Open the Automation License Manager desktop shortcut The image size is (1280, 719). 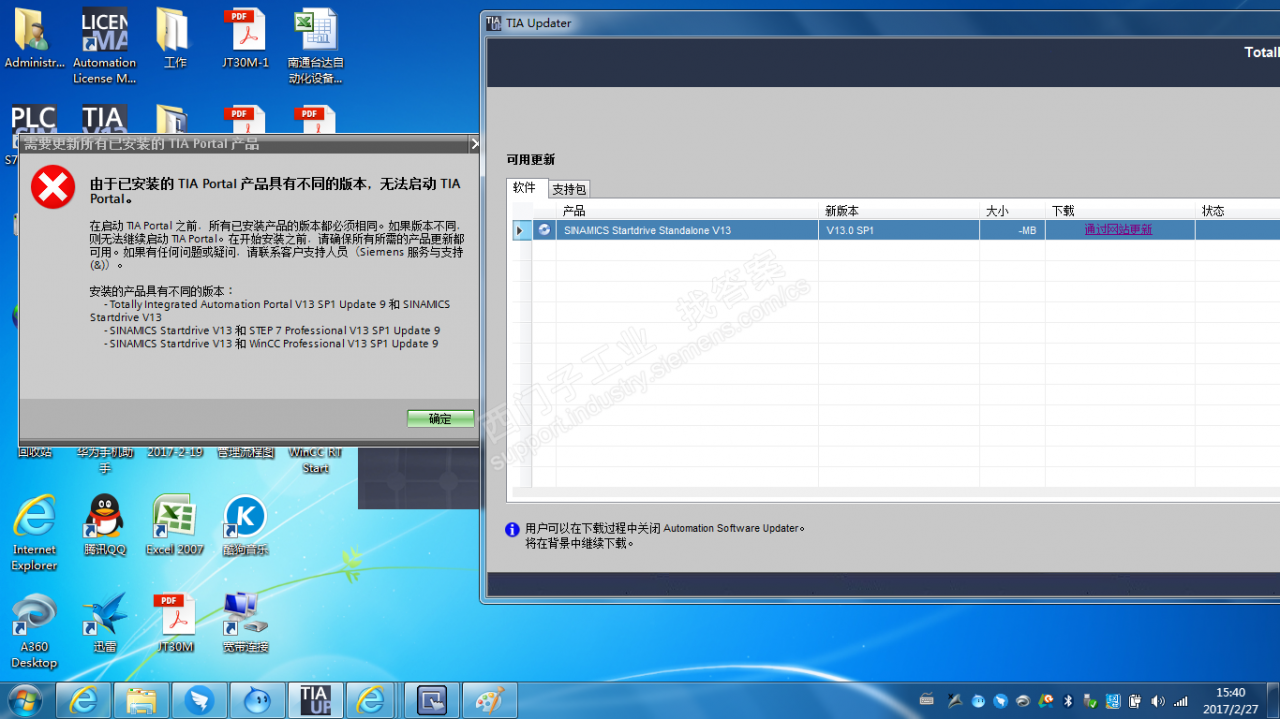[104, 45]
